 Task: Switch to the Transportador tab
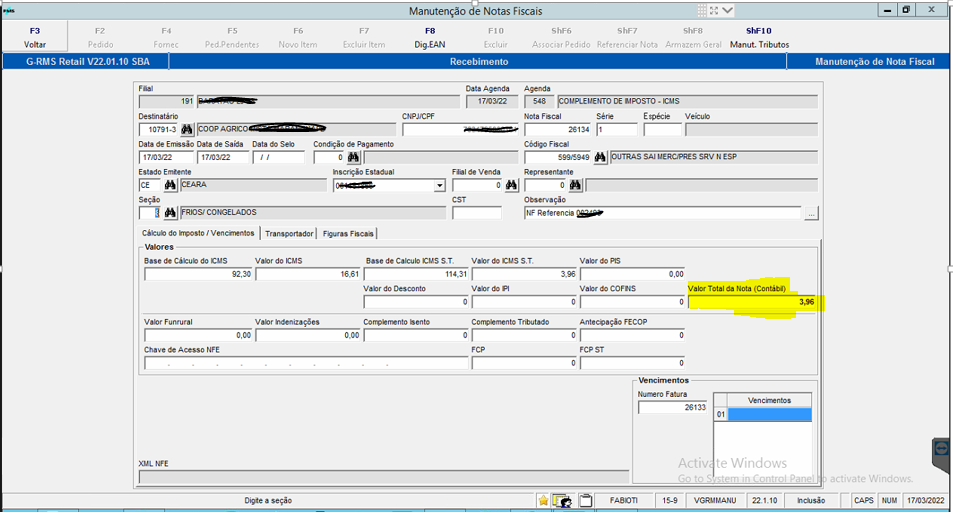click(289, 234)
